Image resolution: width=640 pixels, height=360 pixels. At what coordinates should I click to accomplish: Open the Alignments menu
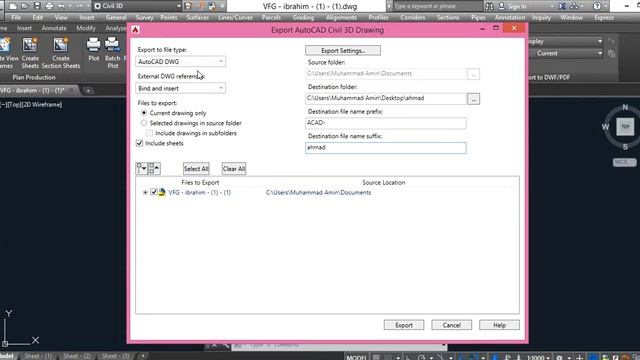click(341, 18)
